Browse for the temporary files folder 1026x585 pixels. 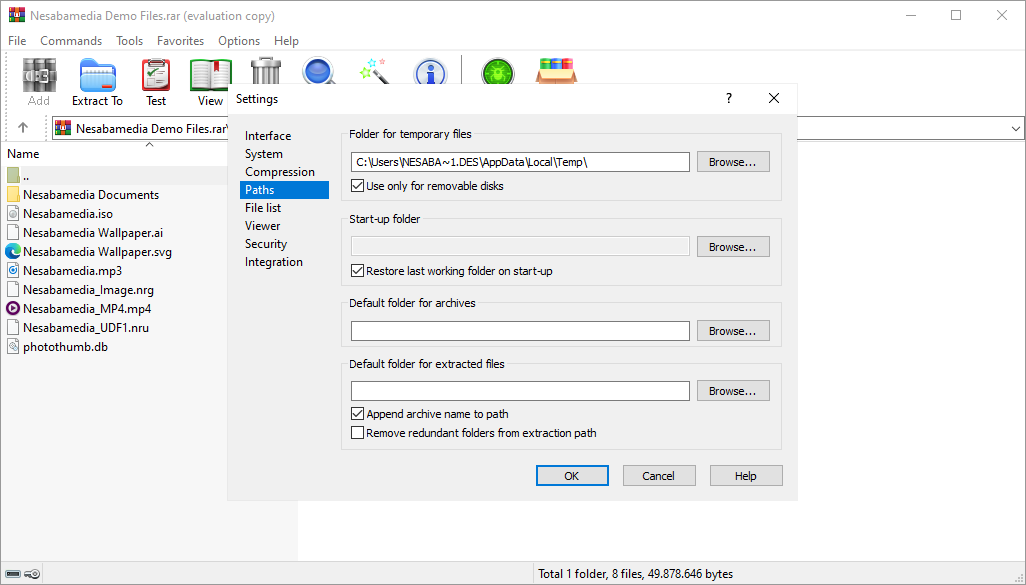click(x=739, y=162)
